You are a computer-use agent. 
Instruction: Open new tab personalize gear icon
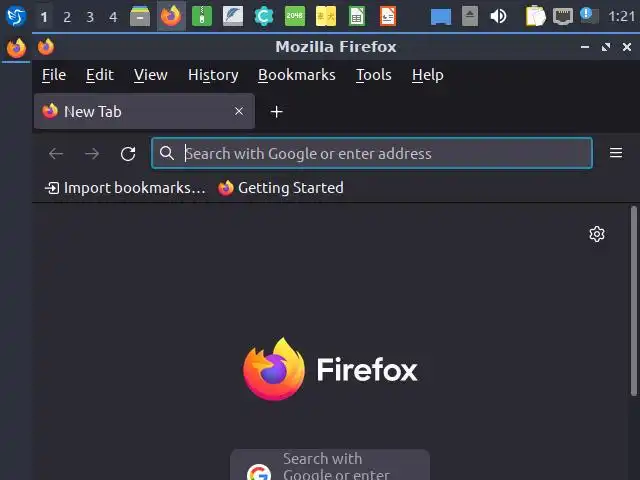pos(597,234)
